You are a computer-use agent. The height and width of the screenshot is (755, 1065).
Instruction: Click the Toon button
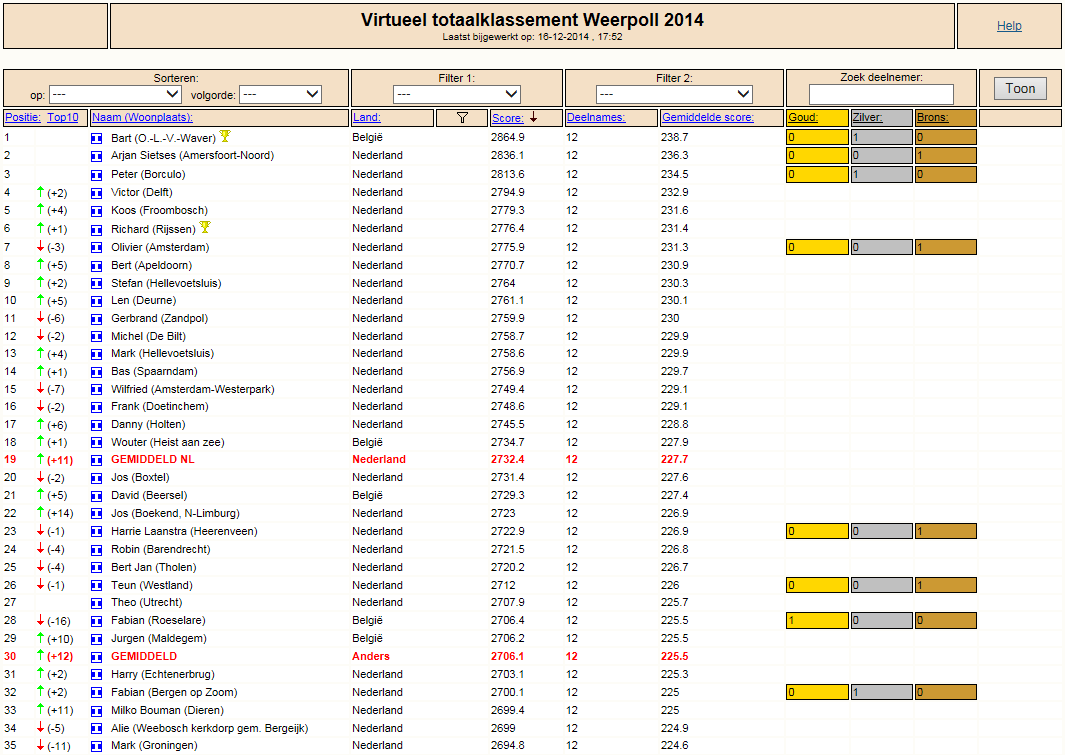pos(1020,88)
